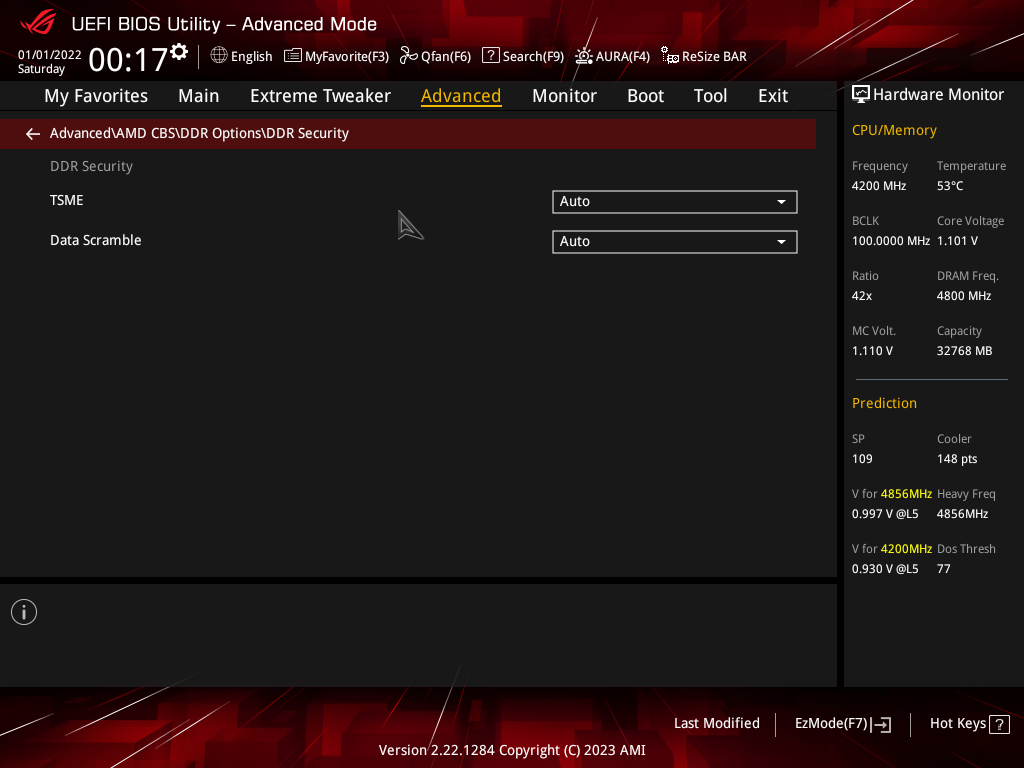Click the 4856MHz heavy frequency value

click(x=963, y=514)
